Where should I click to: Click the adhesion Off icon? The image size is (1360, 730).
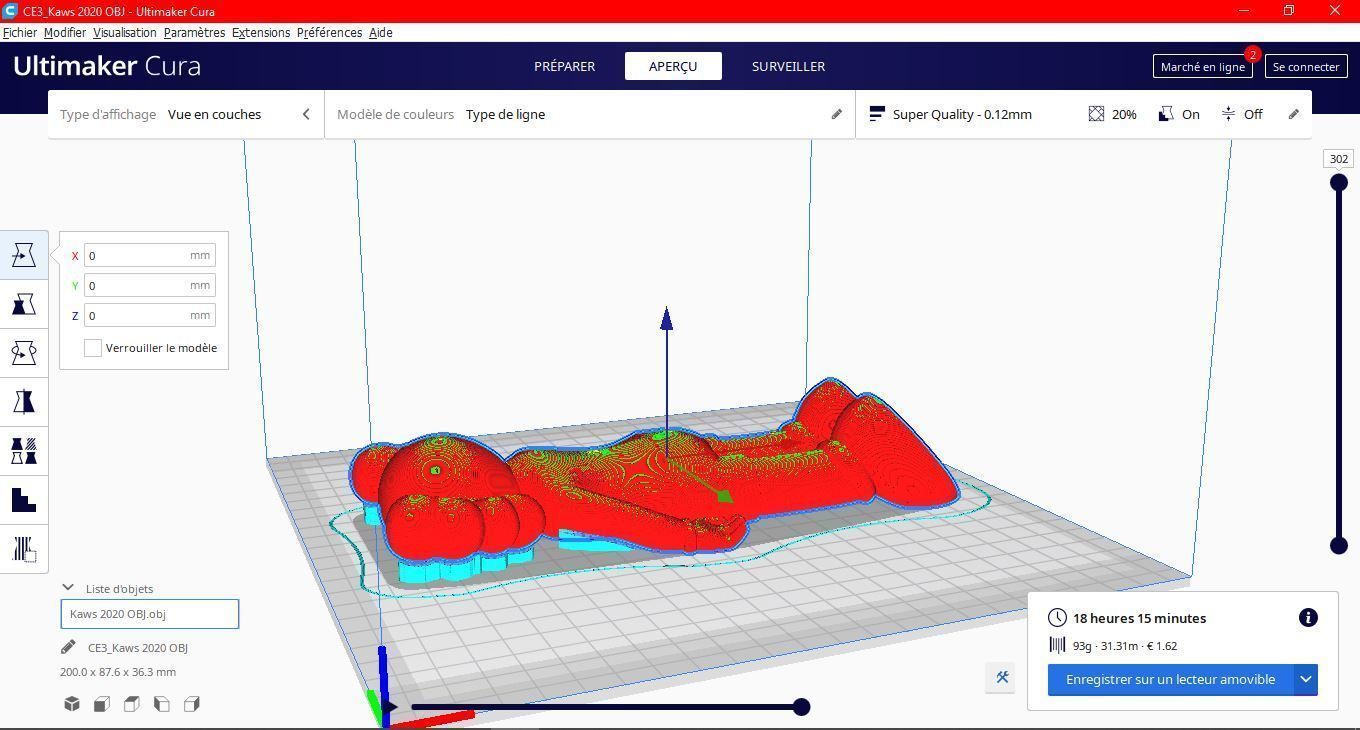(1228, 114)
